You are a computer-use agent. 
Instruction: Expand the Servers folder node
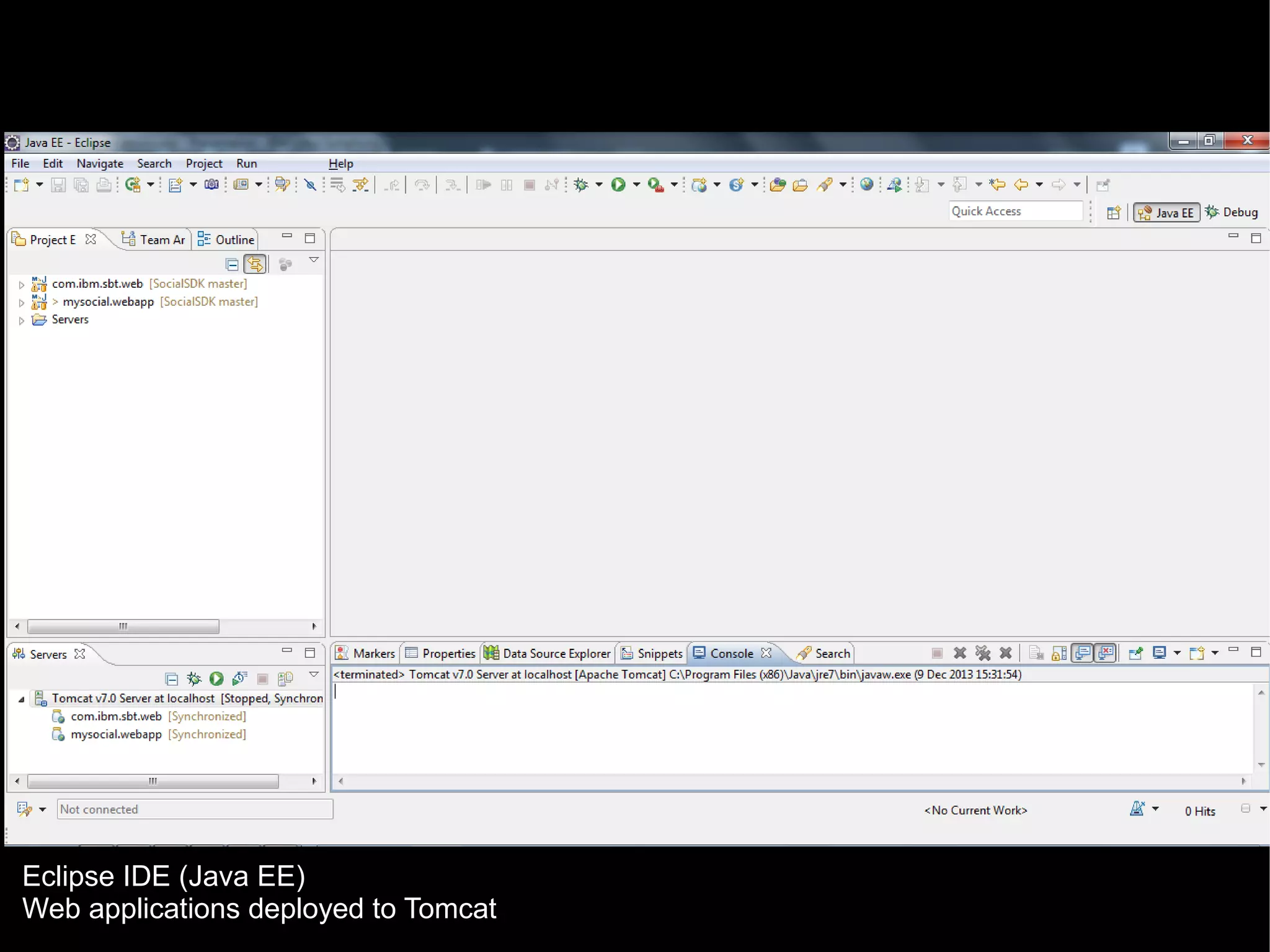point(22,321)
